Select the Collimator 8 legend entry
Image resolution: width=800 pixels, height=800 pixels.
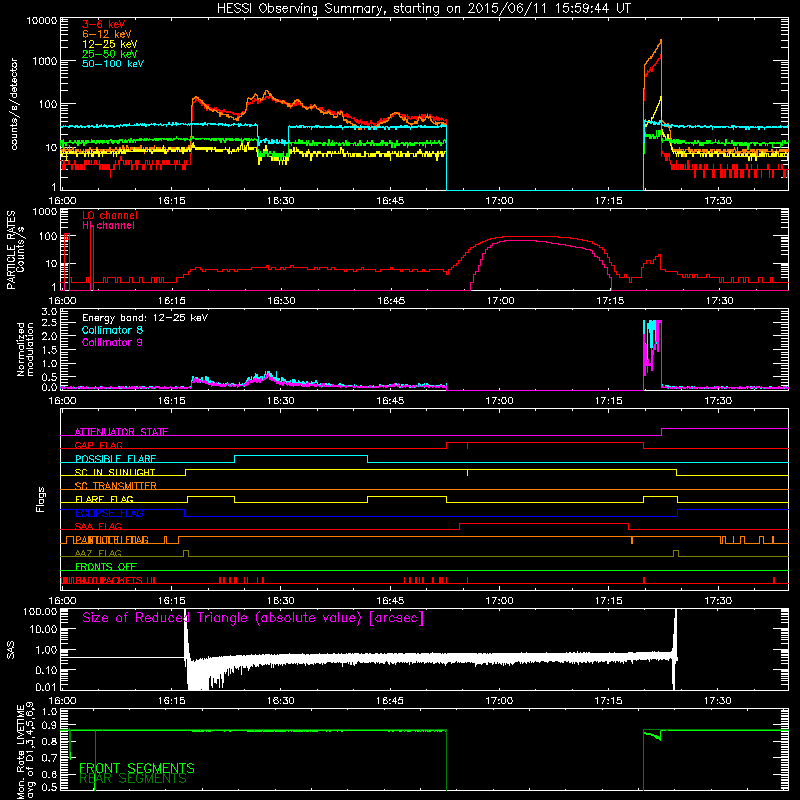click(x=112, y=330)
